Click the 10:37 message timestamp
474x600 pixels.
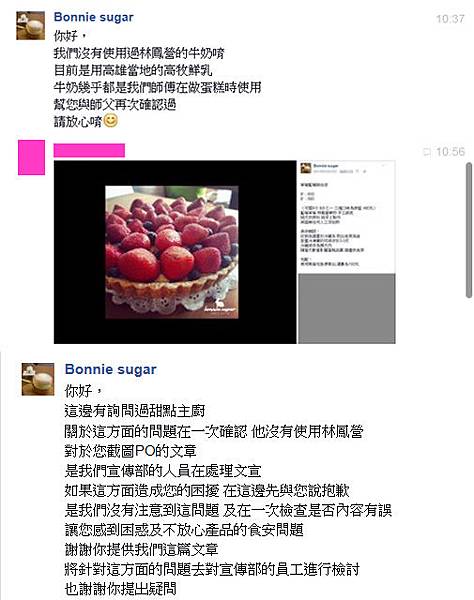[450, 19]
